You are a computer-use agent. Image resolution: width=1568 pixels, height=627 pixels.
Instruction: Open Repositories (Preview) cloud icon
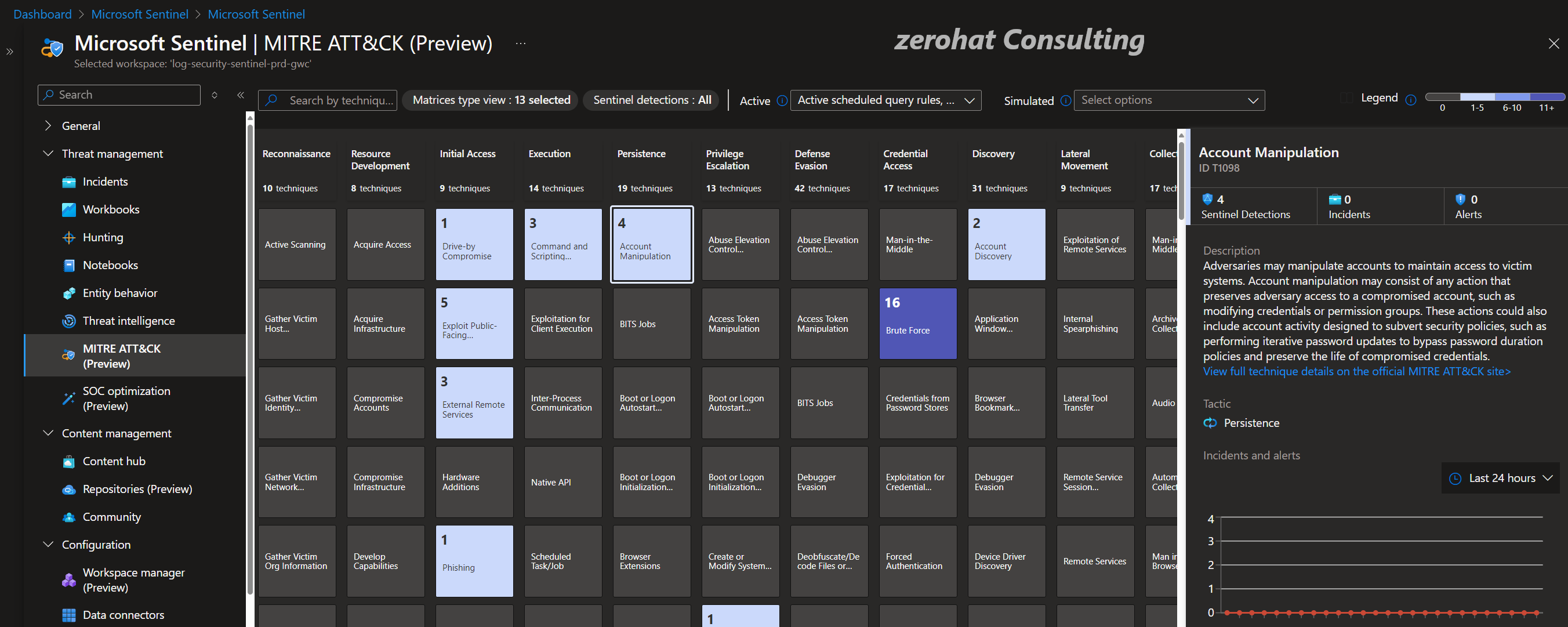pyautogui.click(x=69, y=490)
